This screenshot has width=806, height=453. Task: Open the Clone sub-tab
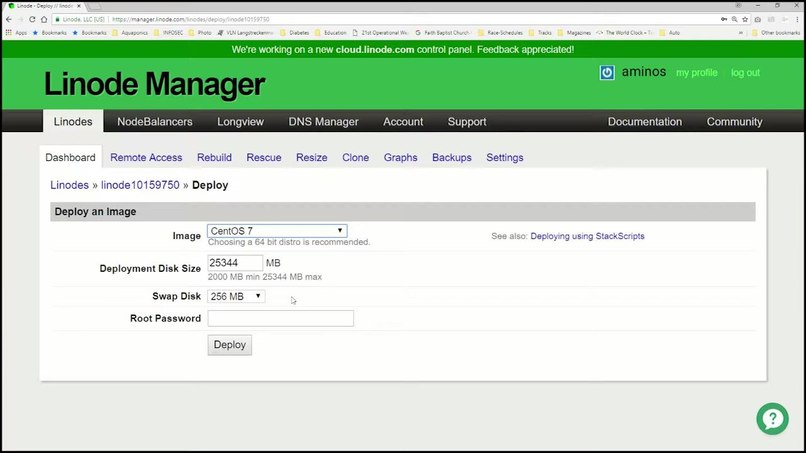point(356,157)
